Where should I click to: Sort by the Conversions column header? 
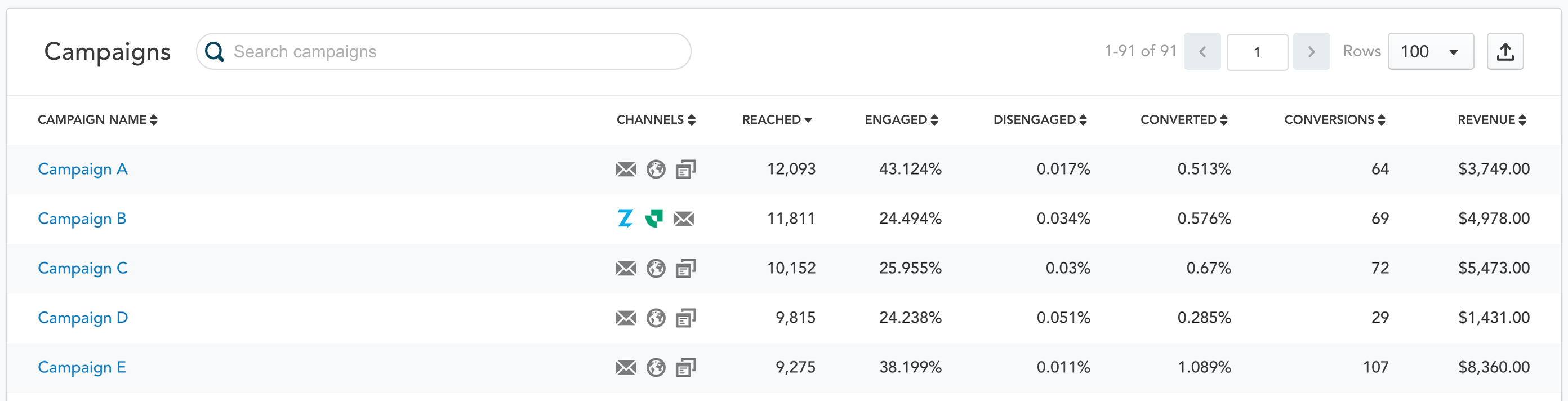tap(1334, 120)
